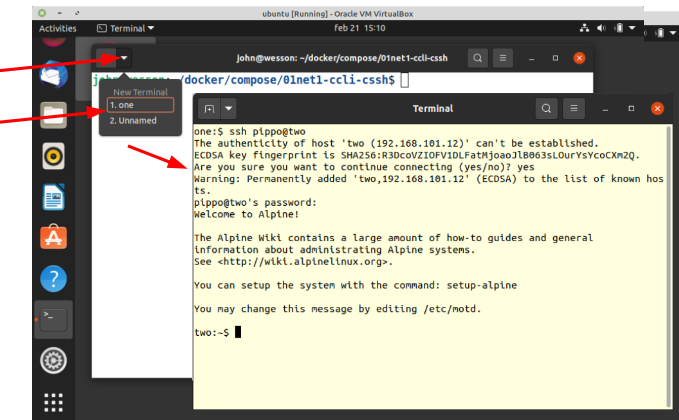679x420 pixels.
Task: Click Activities in the top bar
Action: pos(57,29)
